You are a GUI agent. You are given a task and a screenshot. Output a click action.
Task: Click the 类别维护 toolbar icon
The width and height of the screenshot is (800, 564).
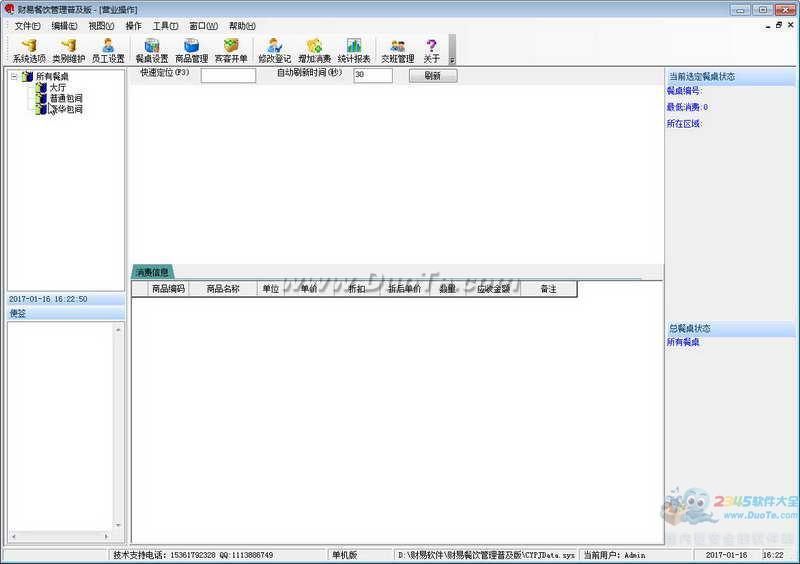pos(69,50)
